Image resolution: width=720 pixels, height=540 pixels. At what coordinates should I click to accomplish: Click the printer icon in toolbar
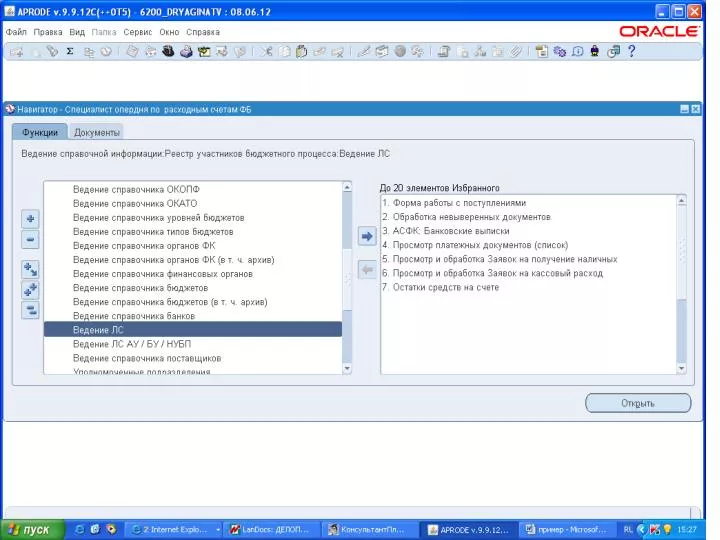coord(185,51)
